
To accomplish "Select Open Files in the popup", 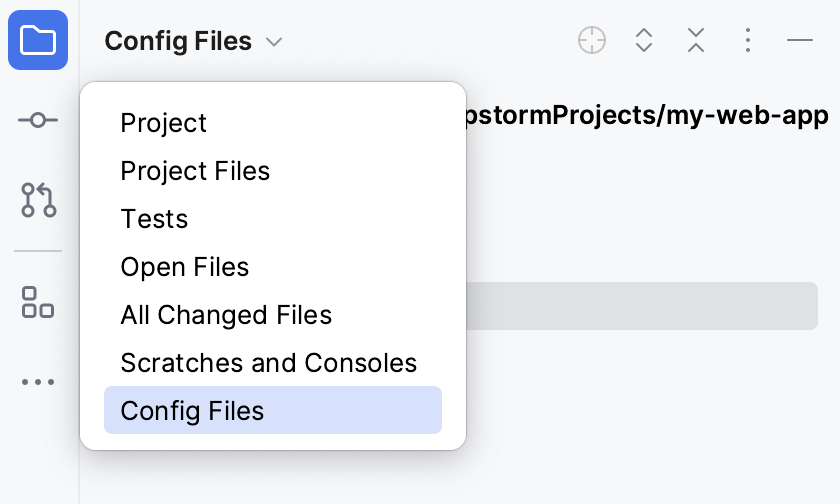I will tap(185, 267).
